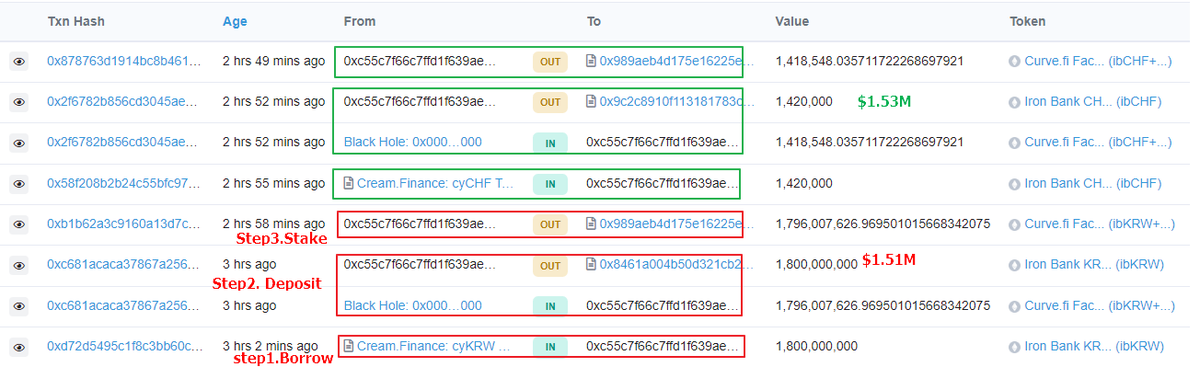Click the eye icon beside hash 0x58f208b2b24c55bfc97

(18, 184)
